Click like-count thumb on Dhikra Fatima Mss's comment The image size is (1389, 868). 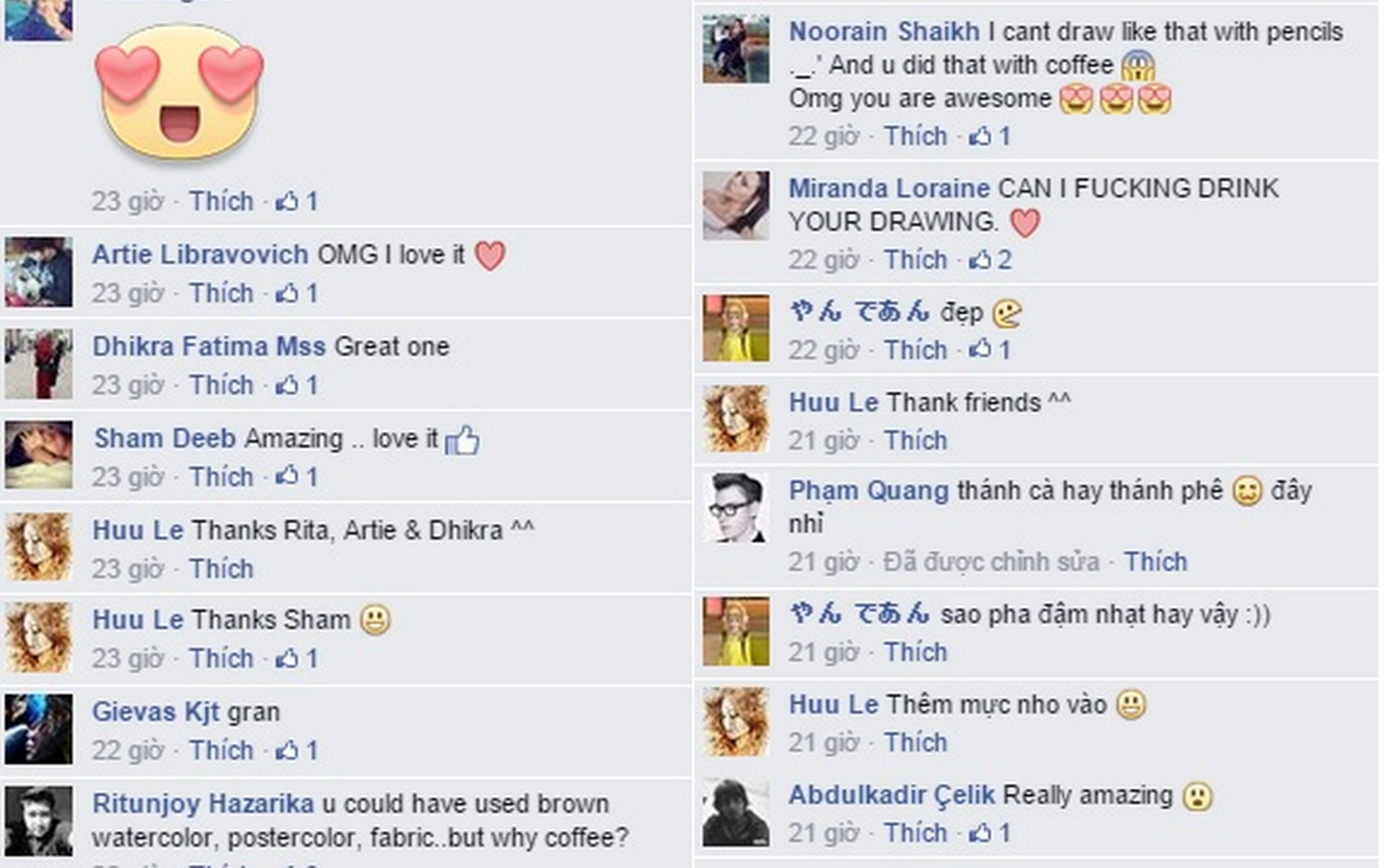tap(287, 385)
